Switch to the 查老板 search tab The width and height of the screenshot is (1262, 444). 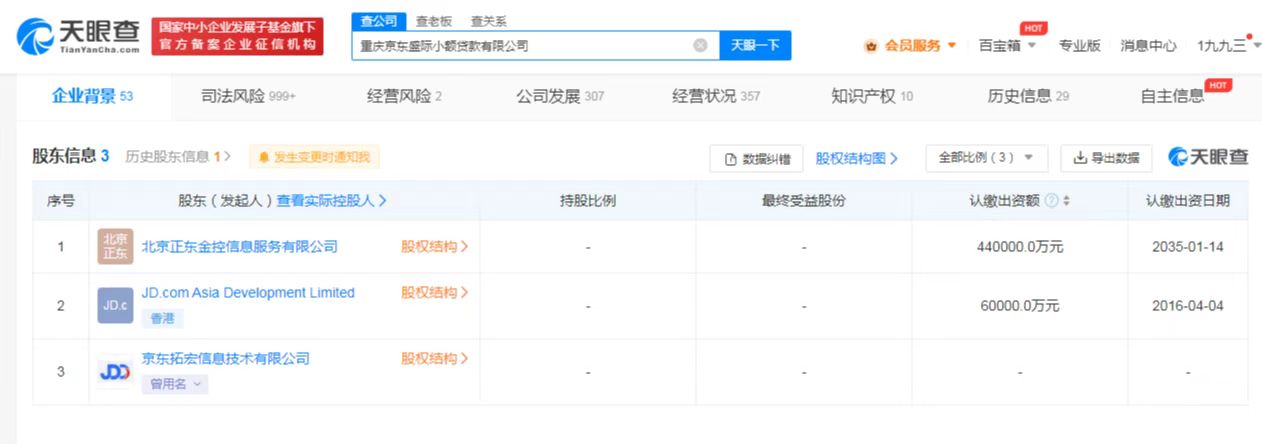(x=433, y=21)
